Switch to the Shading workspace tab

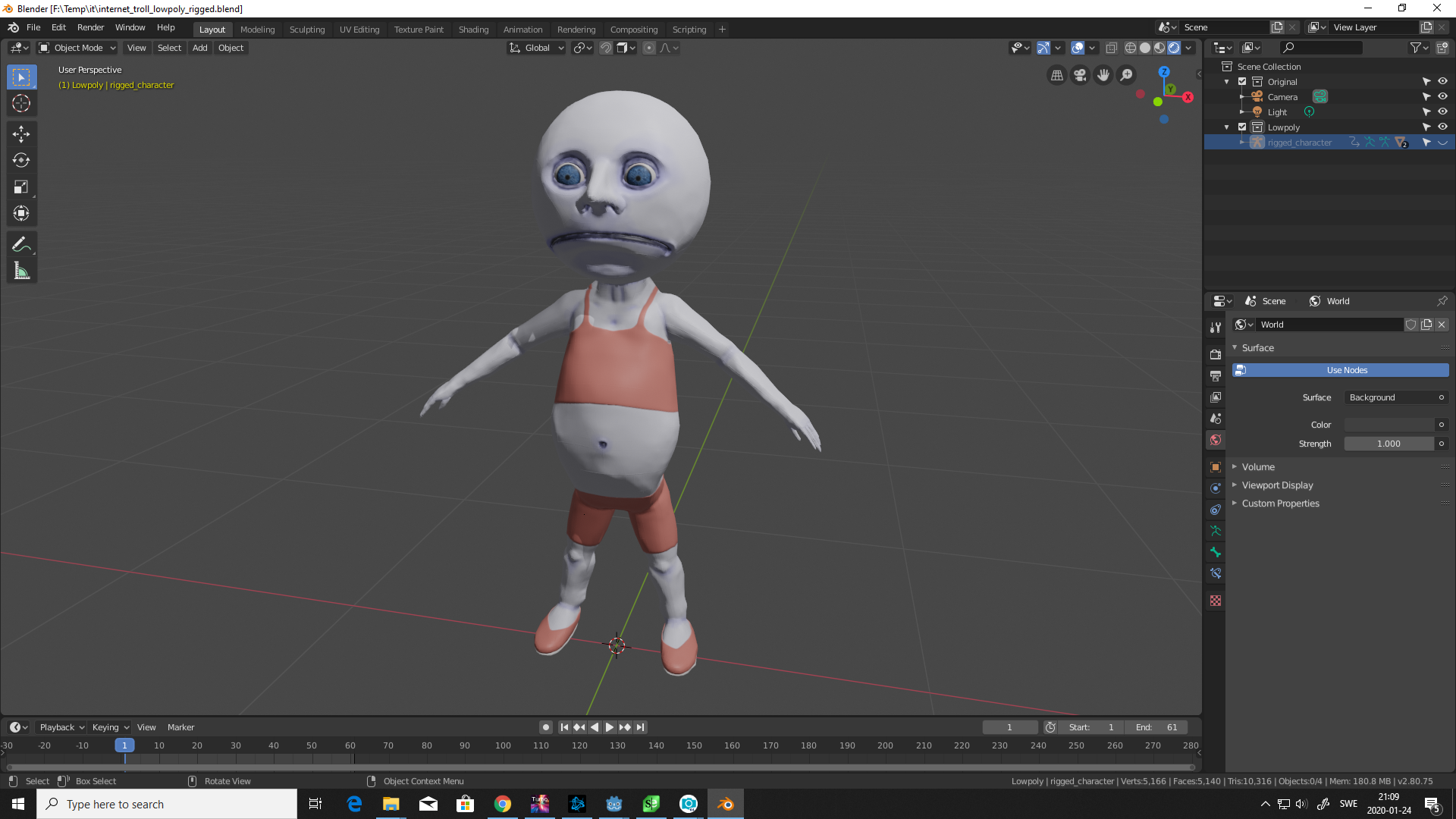pyautogui.click(x=473, y=30)
